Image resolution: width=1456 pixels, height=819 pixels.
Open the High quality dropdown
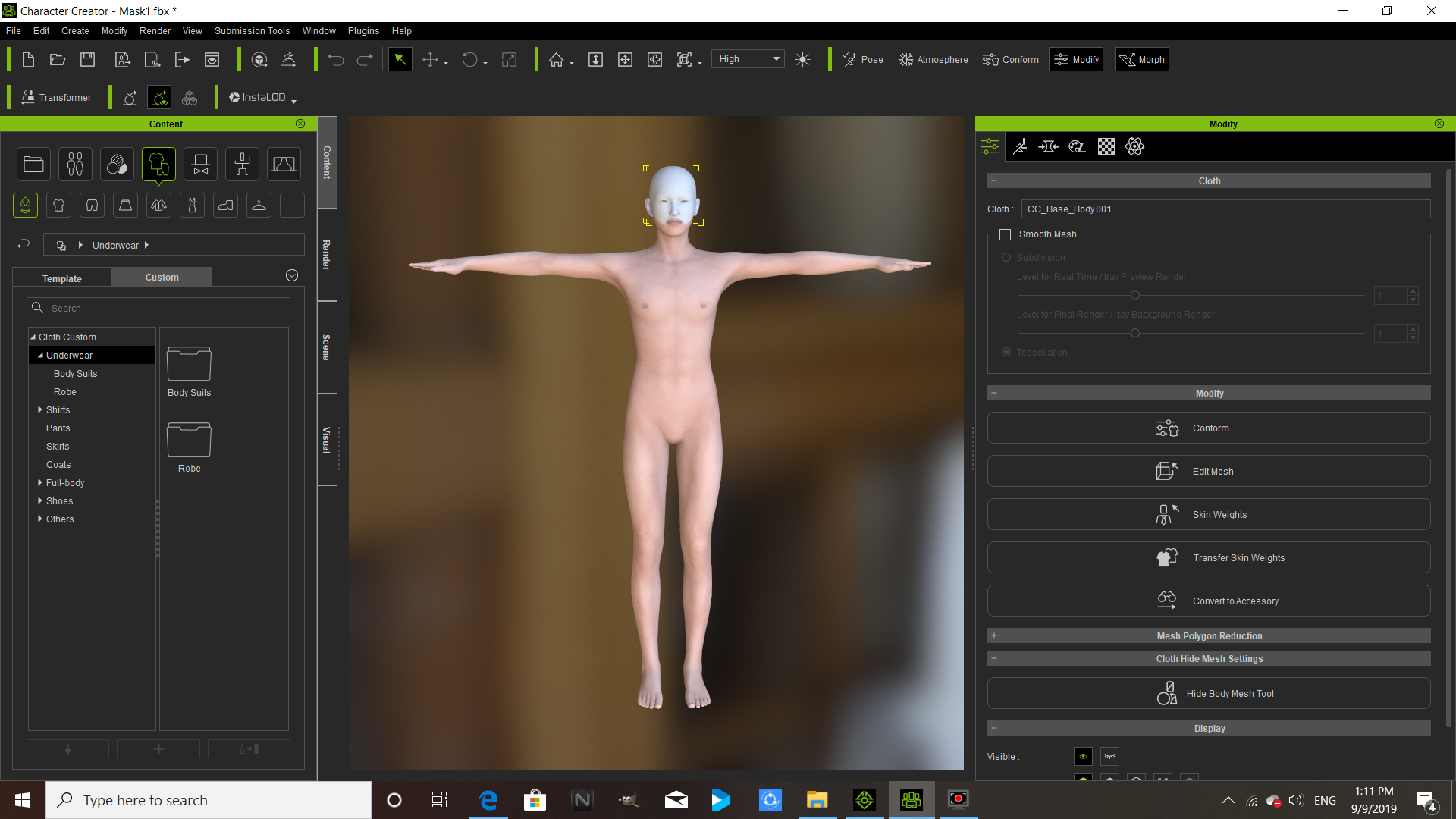(x=748, y=59)
